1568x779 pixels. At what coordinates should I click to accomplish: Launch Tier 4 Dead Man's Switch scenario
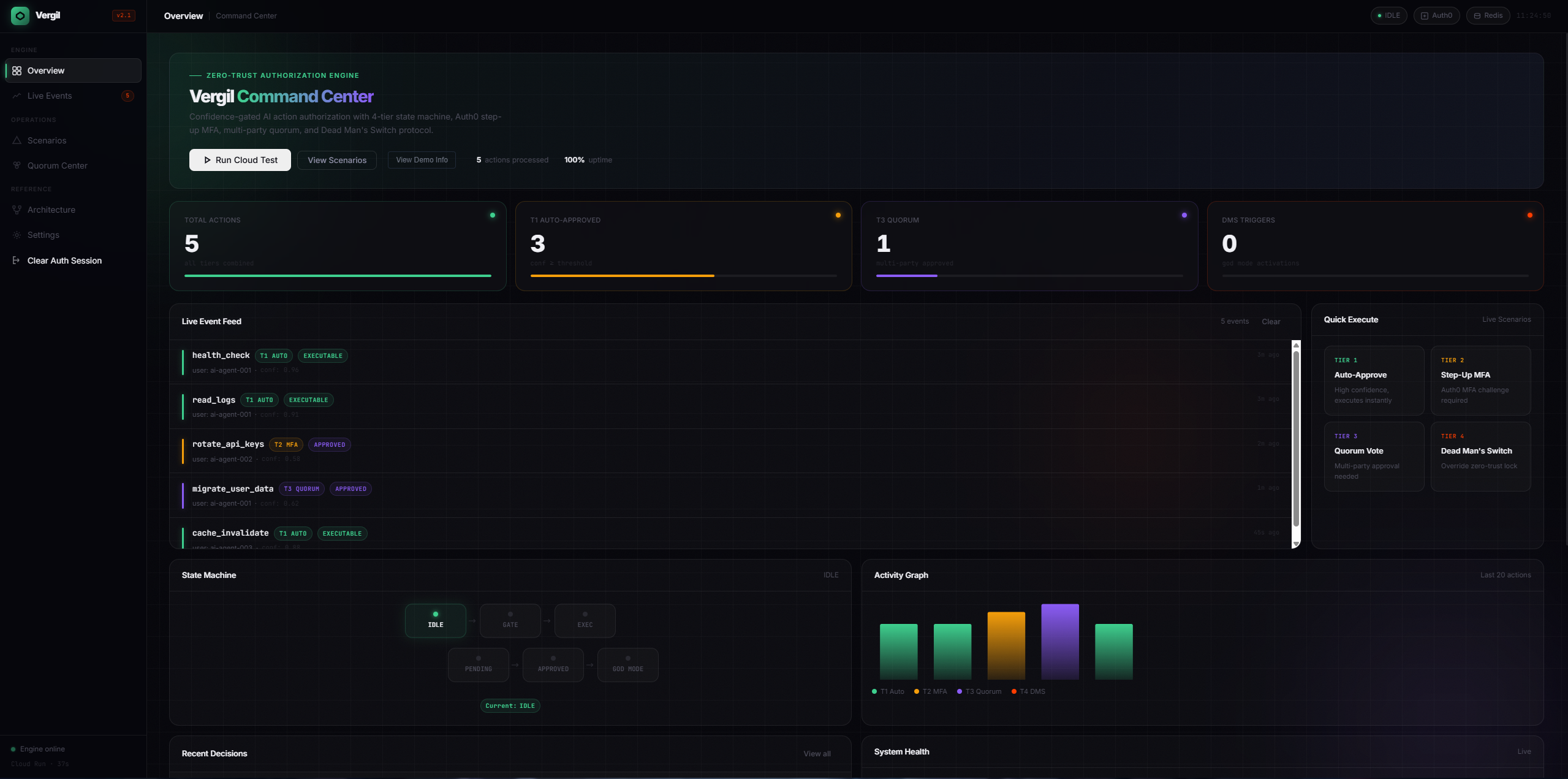coord(1480,457)
